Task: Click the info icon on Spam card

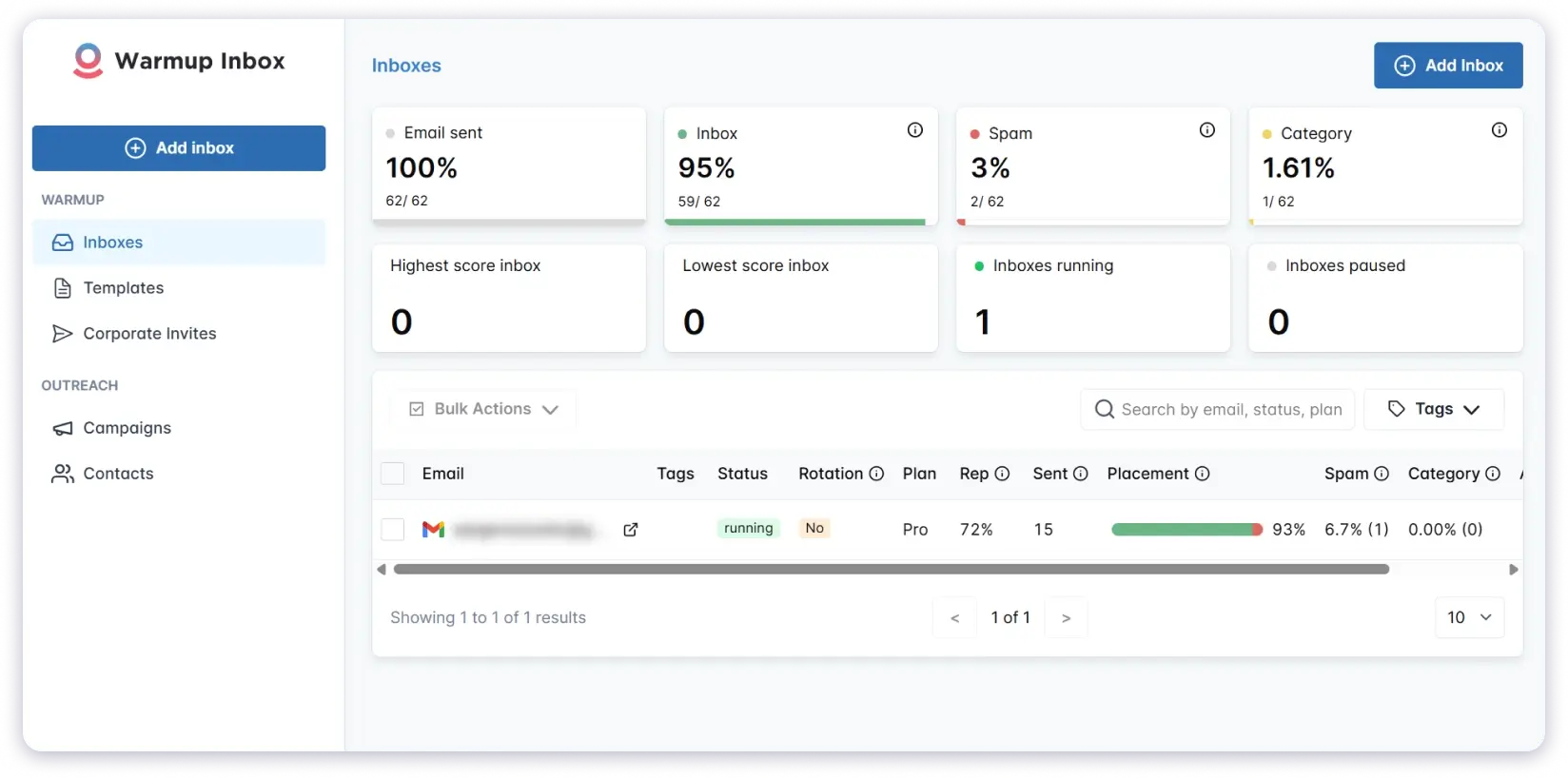Action: pyautogui.click(x=1206, y=130)
